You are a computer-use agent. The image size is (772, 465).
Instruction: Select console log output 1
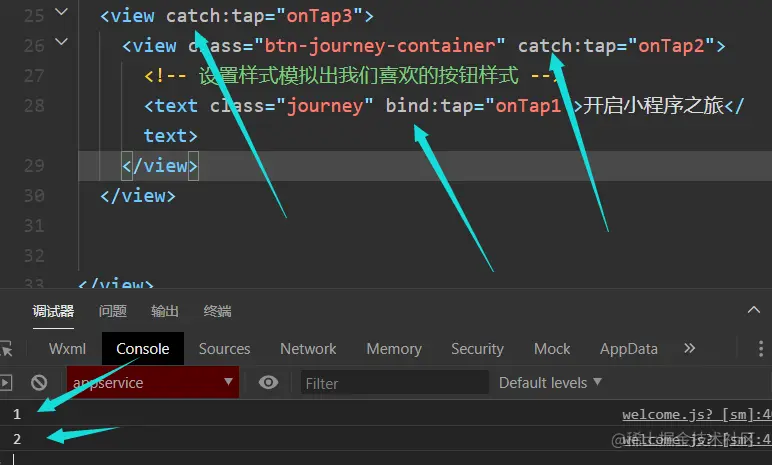point(17,414)
